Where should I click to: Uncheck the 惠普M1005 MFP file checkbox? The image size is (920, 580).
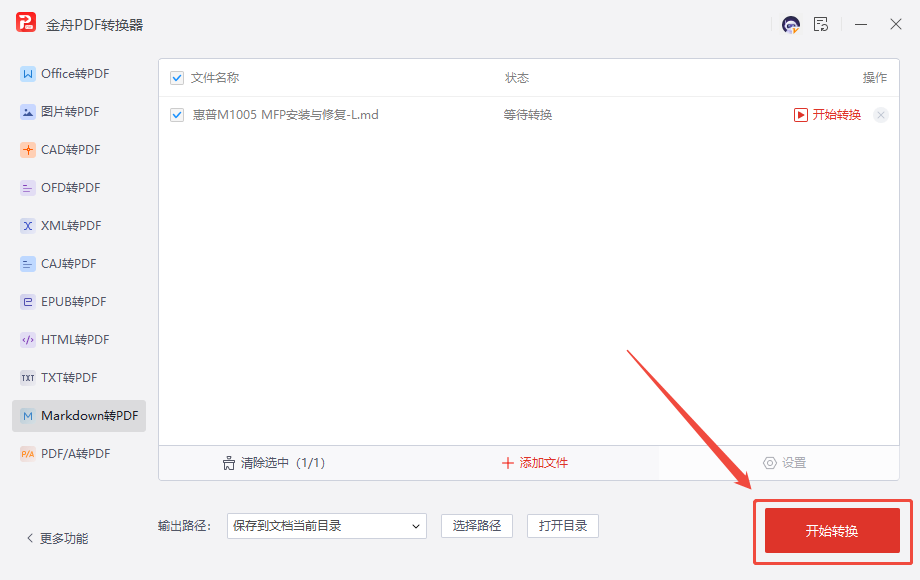click(177, 115)
